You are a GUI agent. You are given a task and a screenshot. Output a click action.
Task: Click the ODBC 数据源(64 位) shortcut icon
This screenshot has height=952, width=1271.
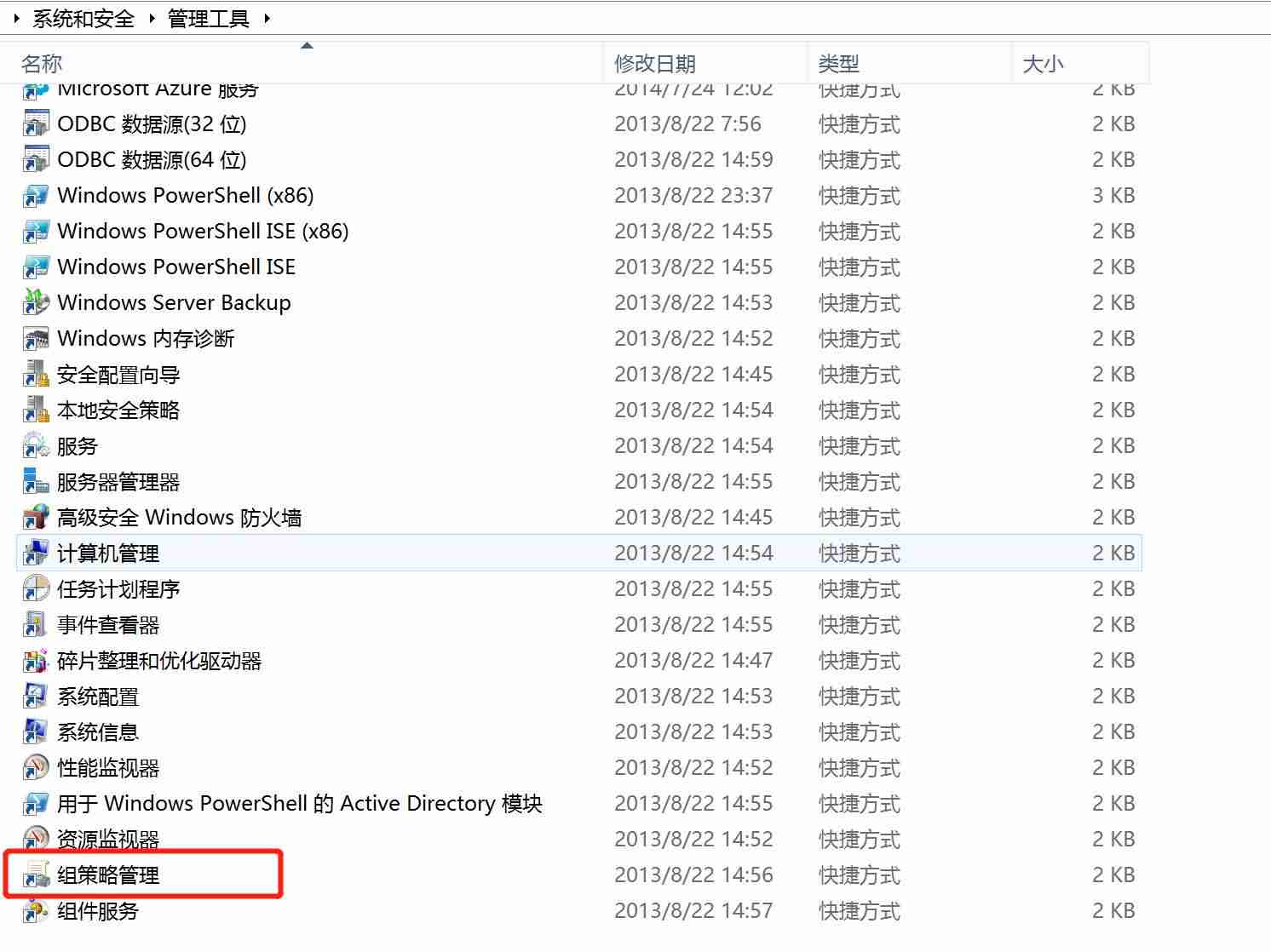coord(36,160)
